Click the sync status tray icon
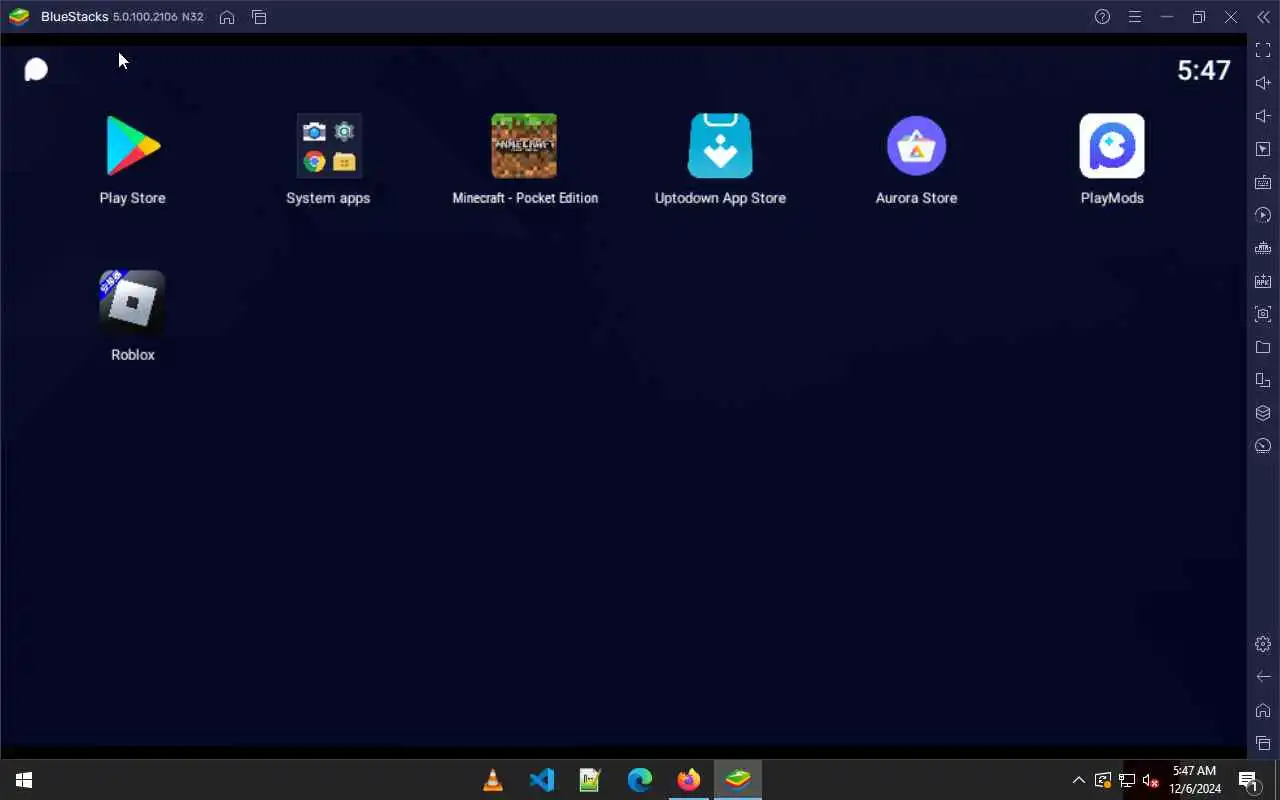1280x800 pixels. point(1103,780)
